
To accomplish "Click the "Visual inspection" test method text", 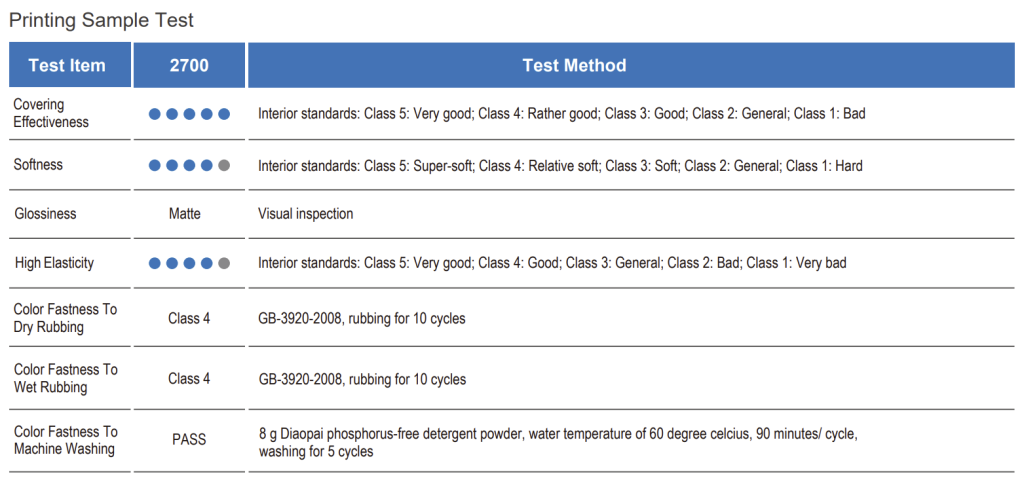I will tap(305, 214).
